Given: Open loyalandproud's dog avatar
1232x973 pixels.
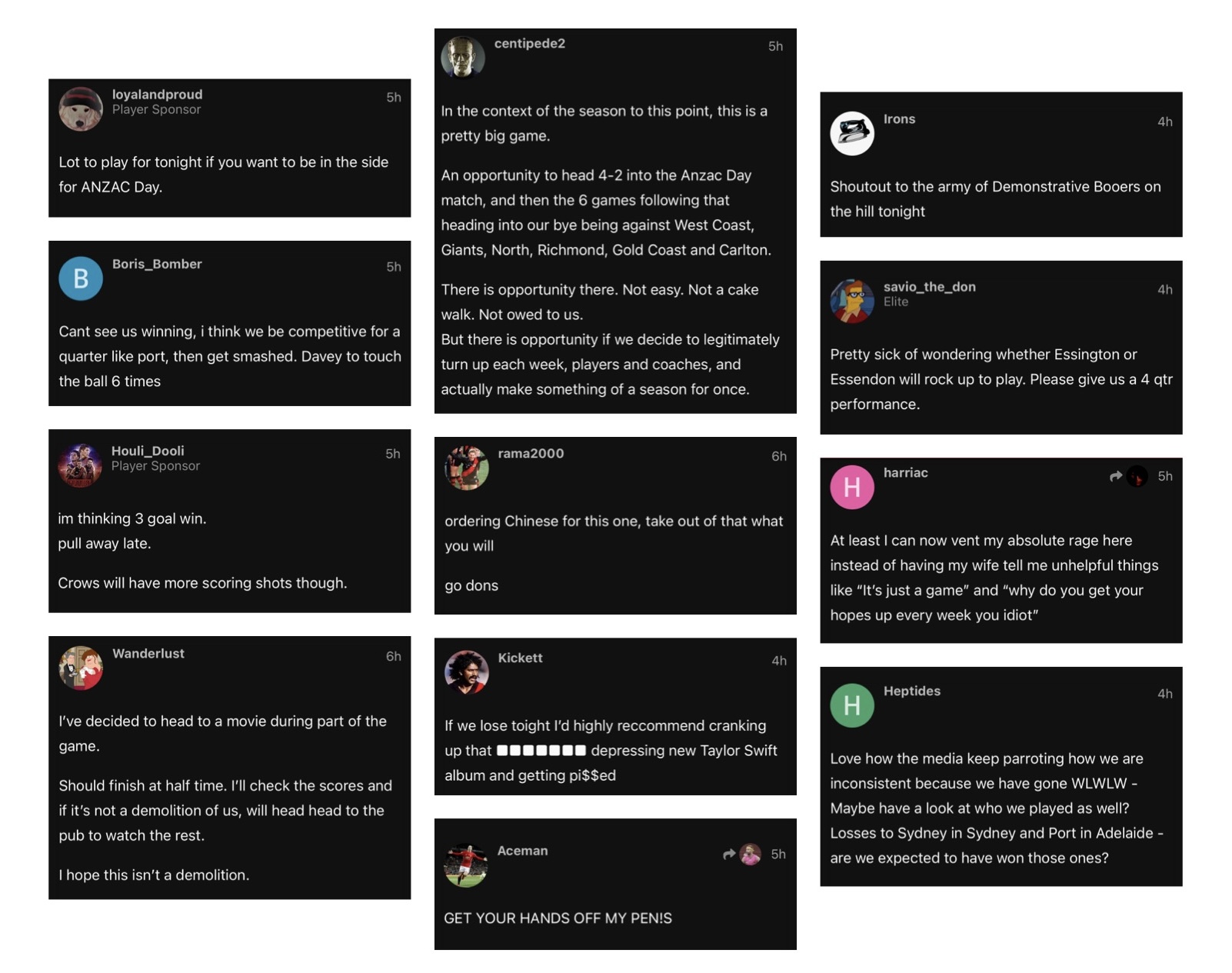Looking at the screenshot, I should point(81,108).
